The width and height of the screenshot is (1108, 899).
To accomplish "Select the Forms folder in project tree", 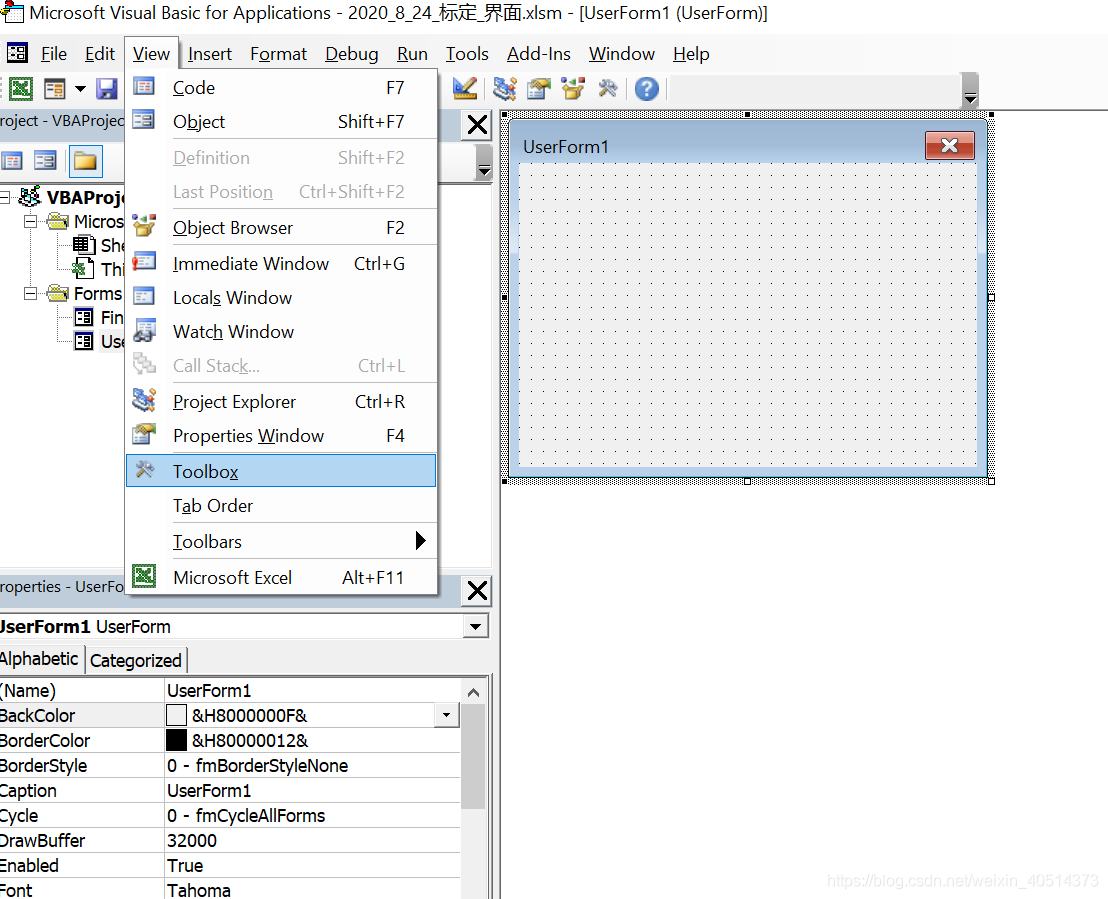I will click(x=98, y=293).
